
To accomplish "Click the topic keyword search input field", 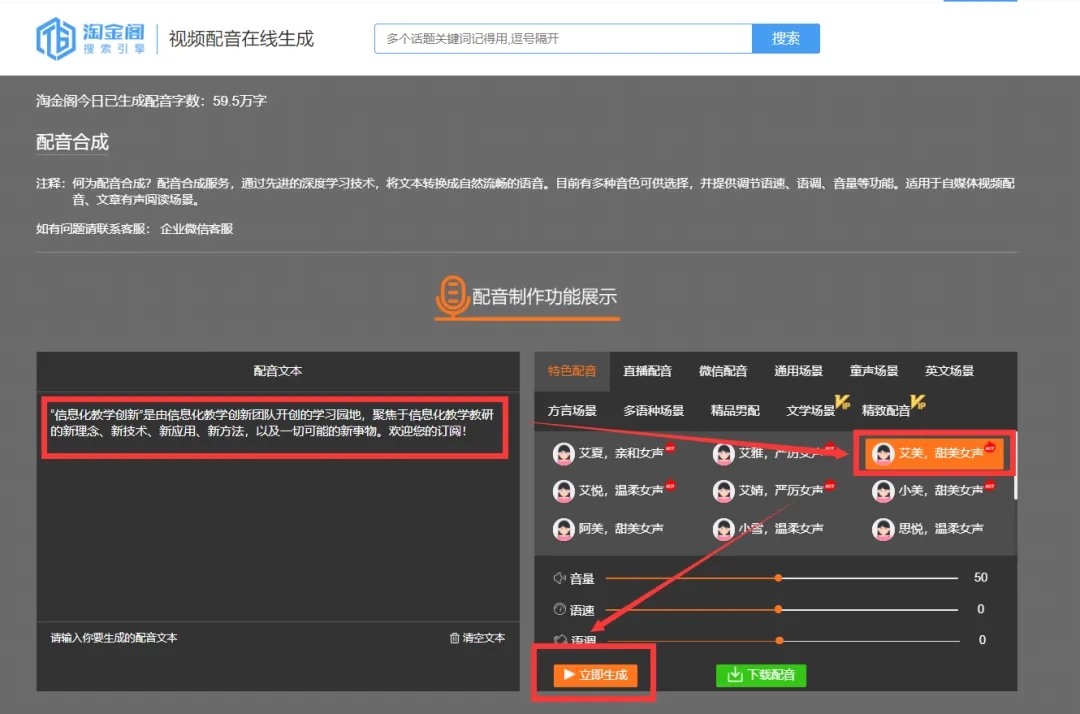I will tap(563, 39).
